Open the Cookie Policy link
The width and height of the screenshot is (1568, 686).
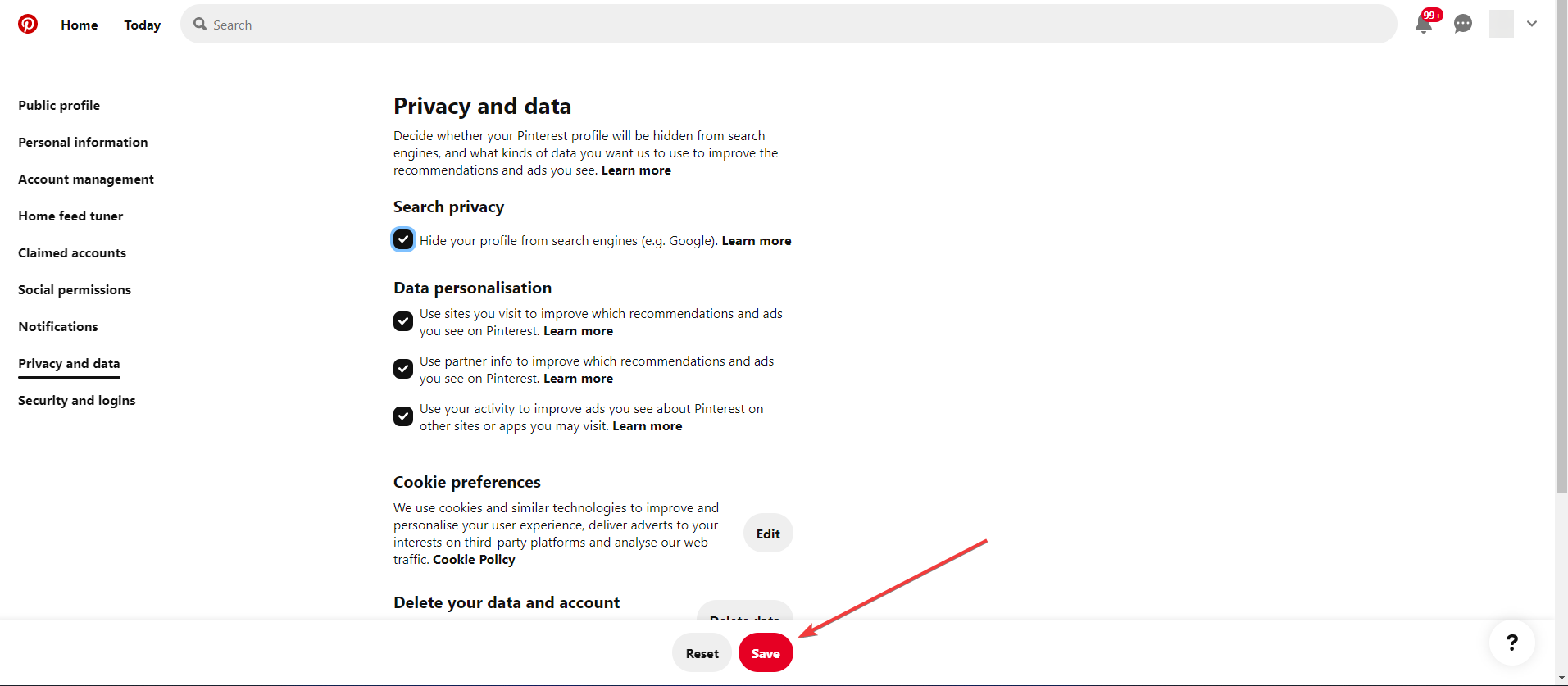click(474, 559)
